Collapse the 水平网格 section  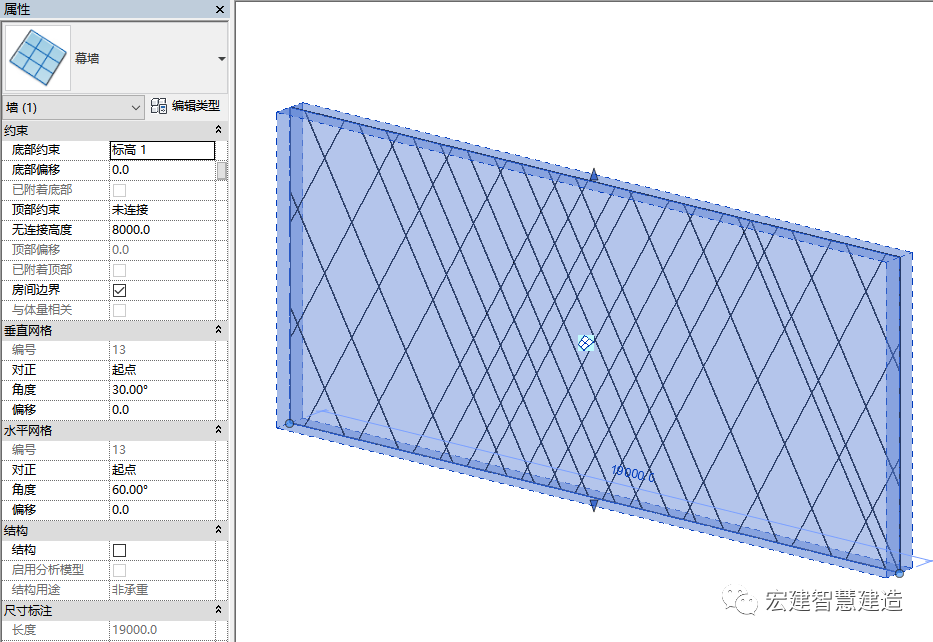pos(218,430)
